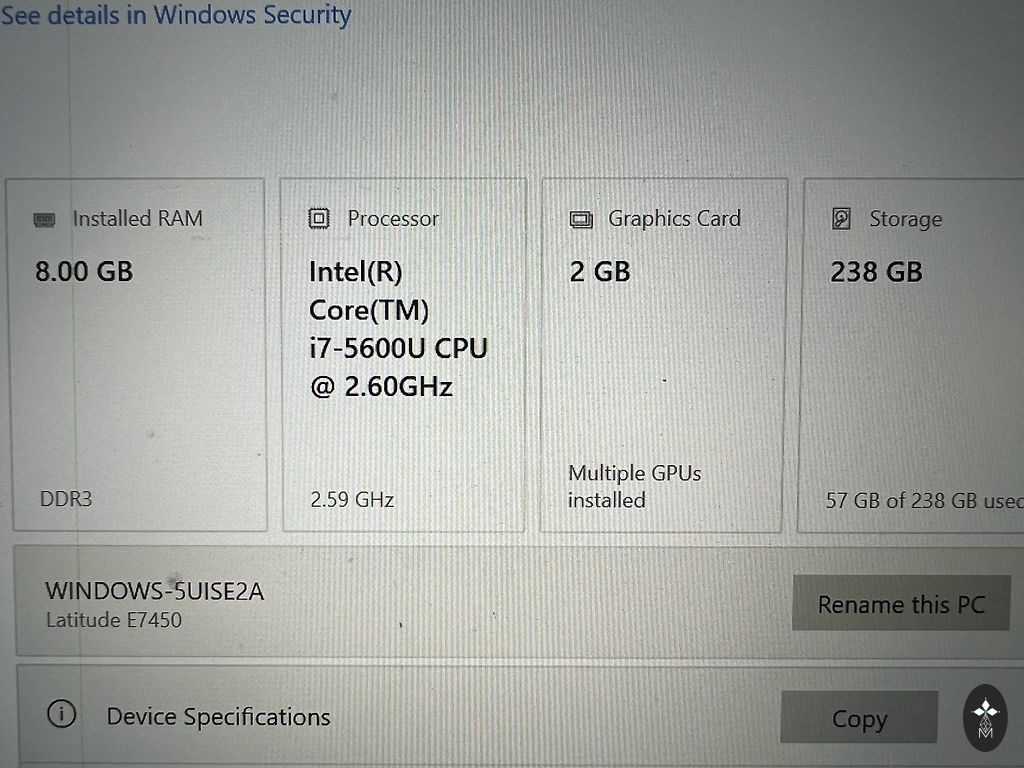
Task: Click the Storage drive icon
Action: 842,219
